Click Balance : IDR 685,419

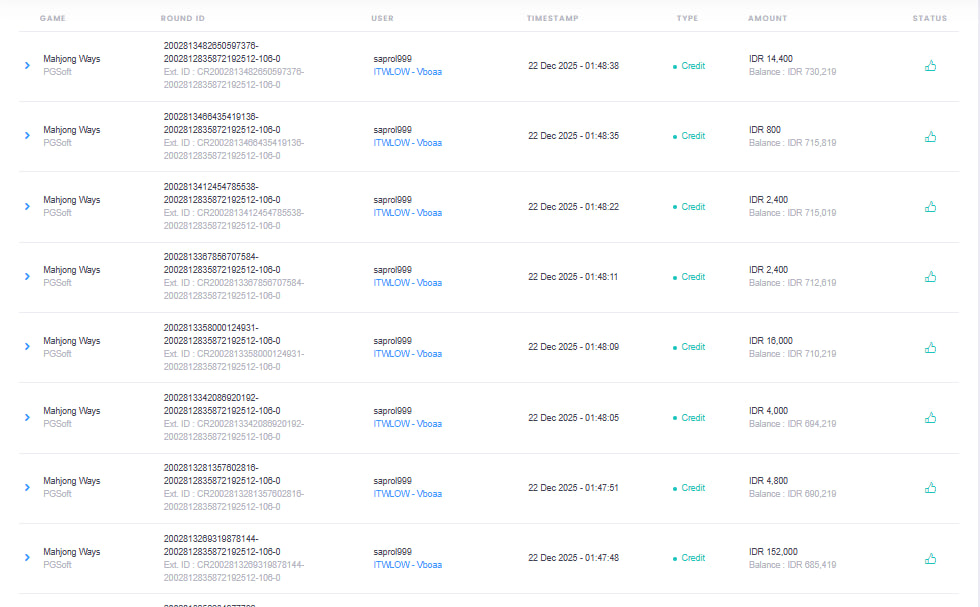792,564
